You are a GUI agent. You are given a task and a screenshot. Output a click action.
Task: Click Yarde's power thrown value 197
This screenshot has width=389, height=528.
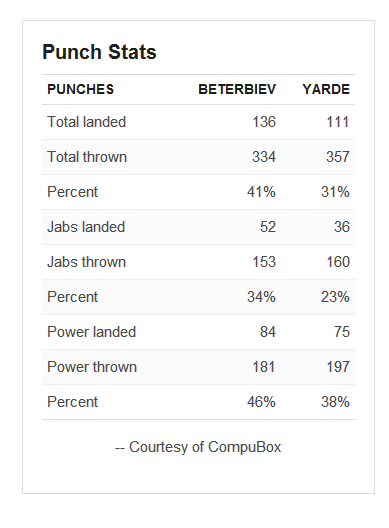(x=338, y=367)
